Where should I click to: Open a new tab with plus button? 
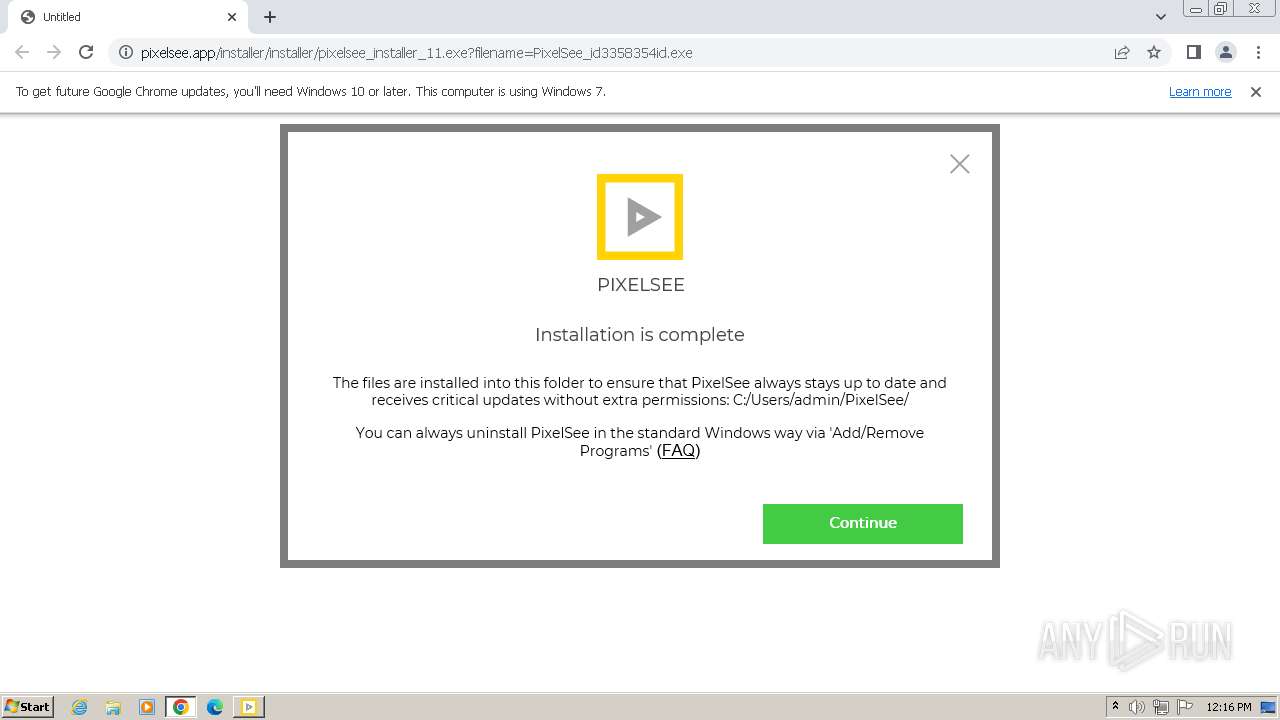(x=270, y=17)
